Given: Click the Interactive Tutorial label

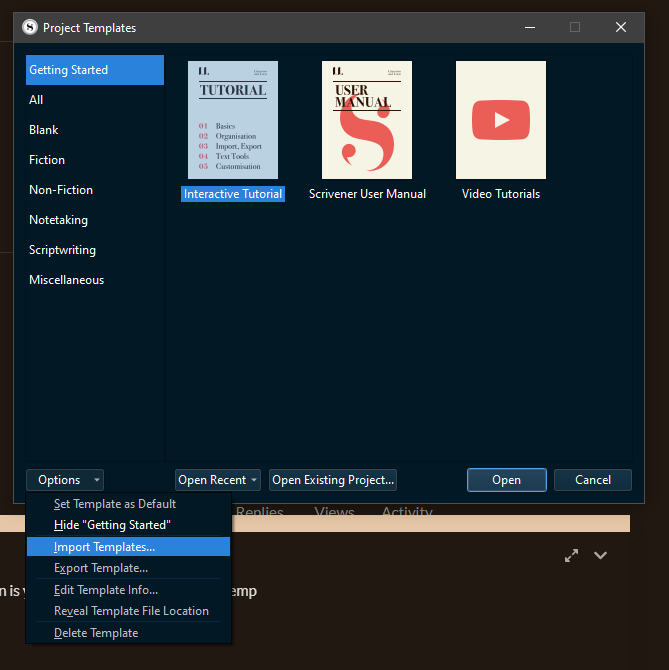Looking at the screenshot, I should click(233, 194).
